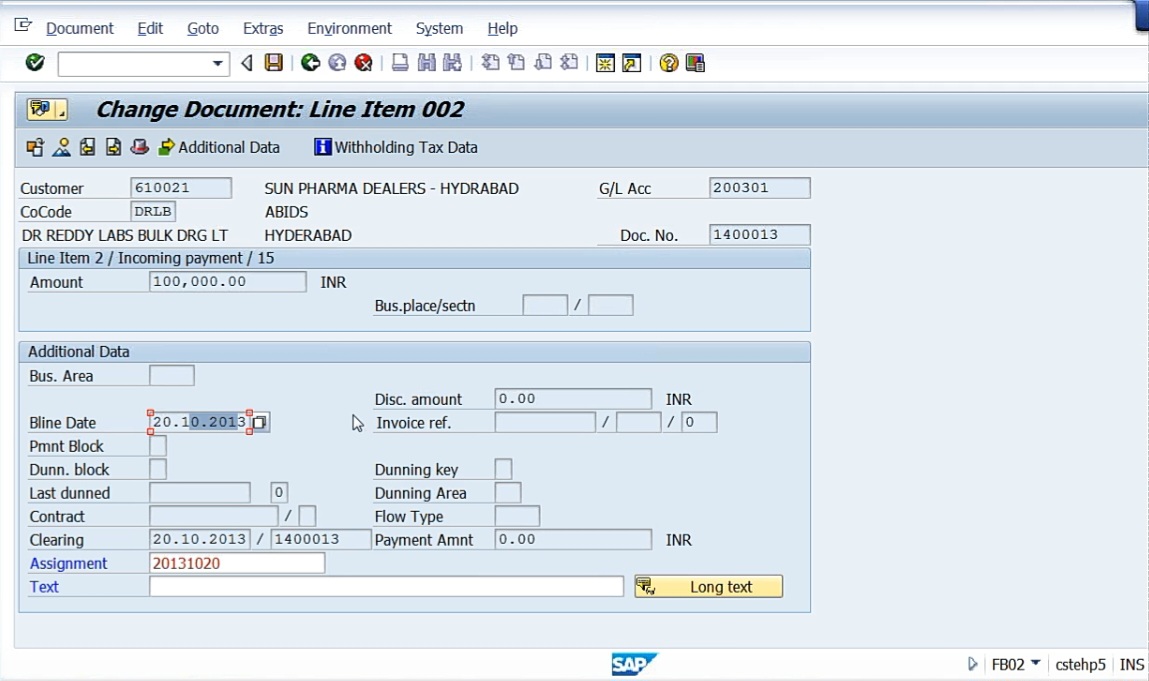This screenshot has height=681, width=1149.
Task: Click the Document Overview mountain icon
Action: [x=62, y=147]
